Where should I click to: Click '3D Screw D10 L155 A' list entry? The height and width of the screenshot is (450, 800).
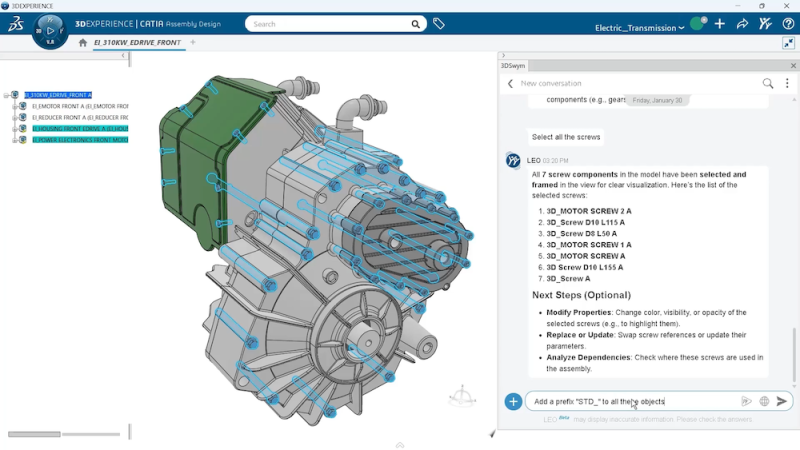pyautogui.click(x=585, y=267)
